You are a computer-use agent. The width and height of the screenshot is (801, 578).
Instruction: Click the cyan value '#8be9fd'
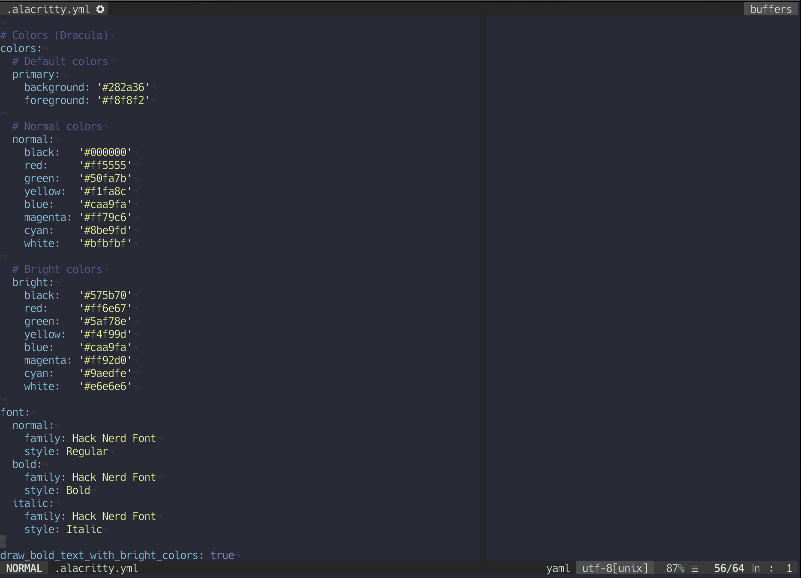[105, 230]
